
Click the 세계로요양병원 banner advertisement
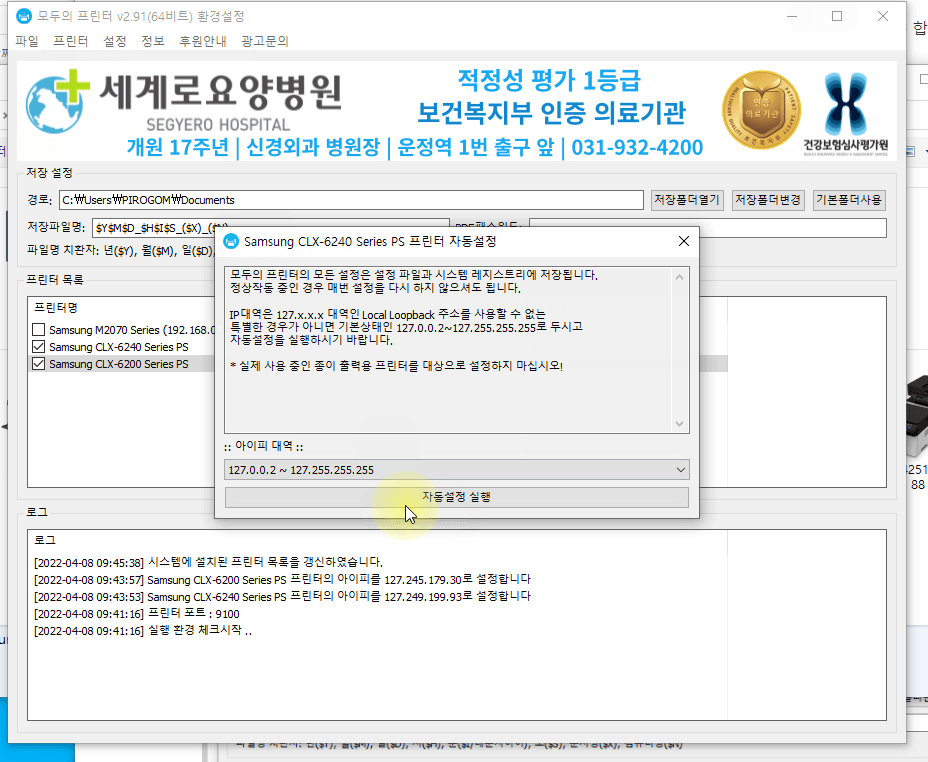[x=456, y=111]
